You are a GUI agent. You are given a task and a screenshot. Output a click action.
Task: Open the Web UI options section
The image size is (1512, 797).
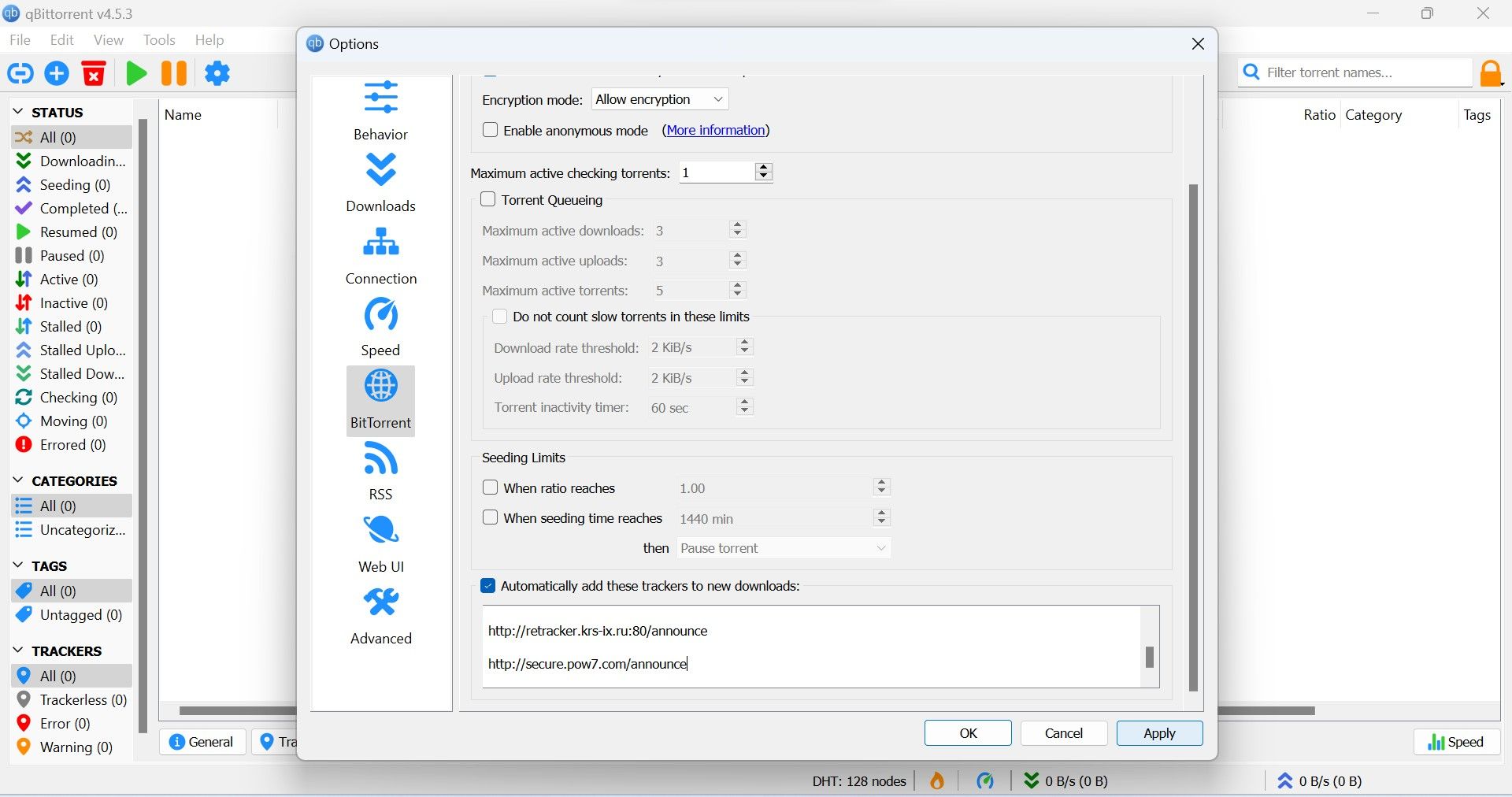pos(380,544)
